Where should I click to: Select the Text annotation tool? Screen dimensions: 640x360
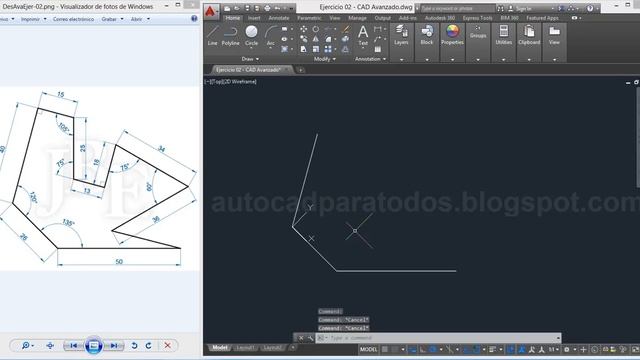pos(363,36)
